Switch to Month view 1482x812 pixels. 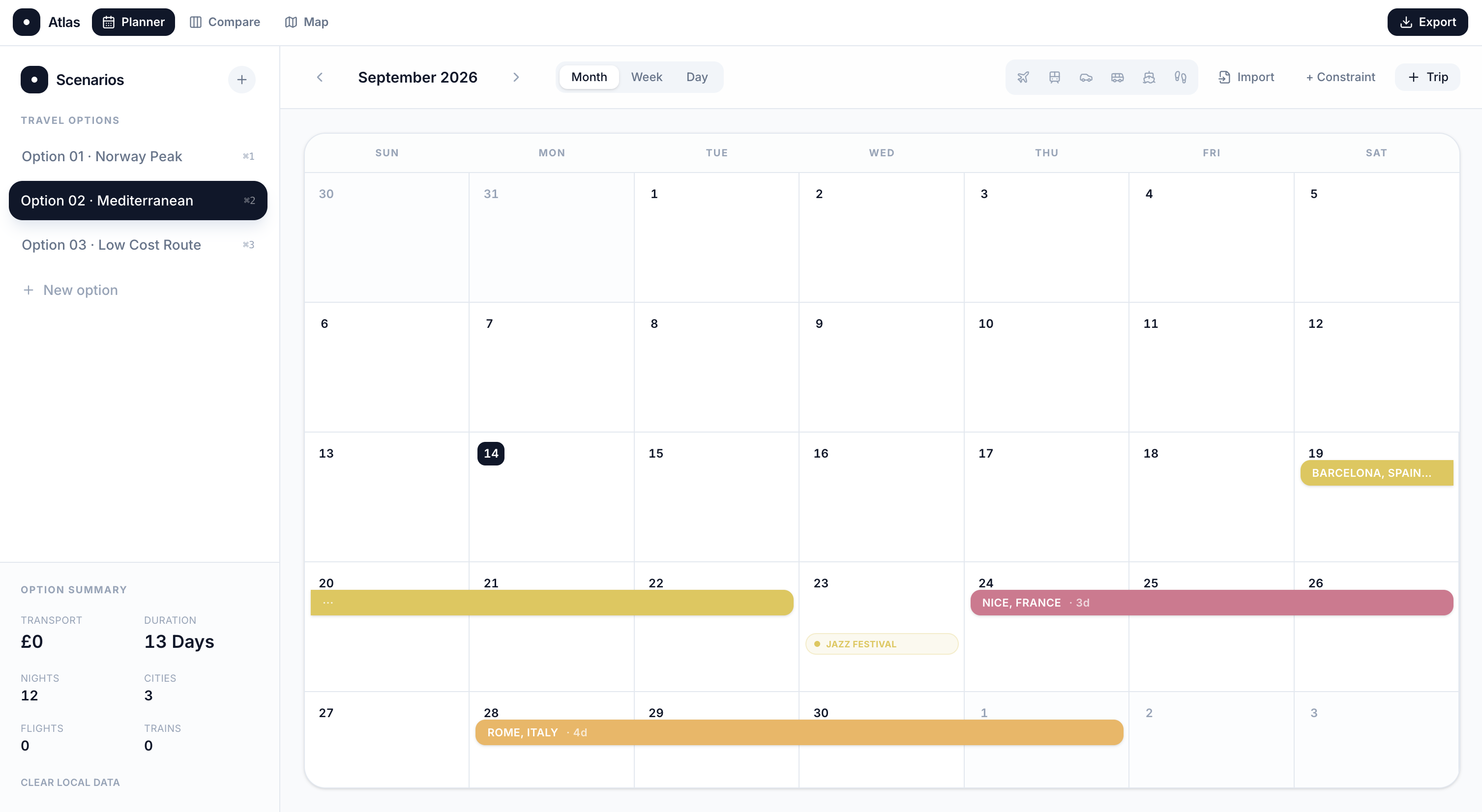pyautogui.click(x=589, y=77)
